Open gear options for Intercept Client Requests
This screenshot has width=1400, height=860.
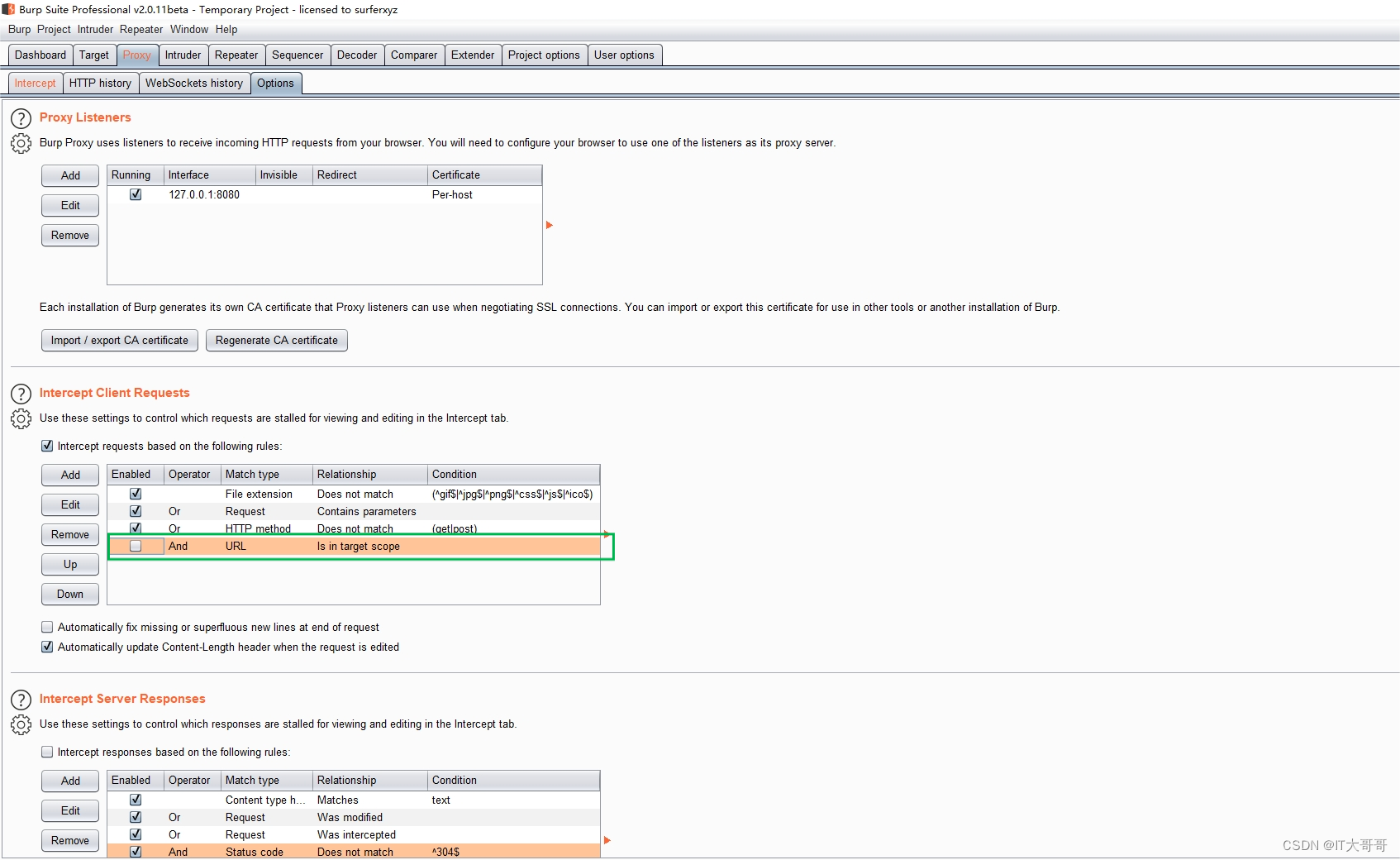coord(21,419)
